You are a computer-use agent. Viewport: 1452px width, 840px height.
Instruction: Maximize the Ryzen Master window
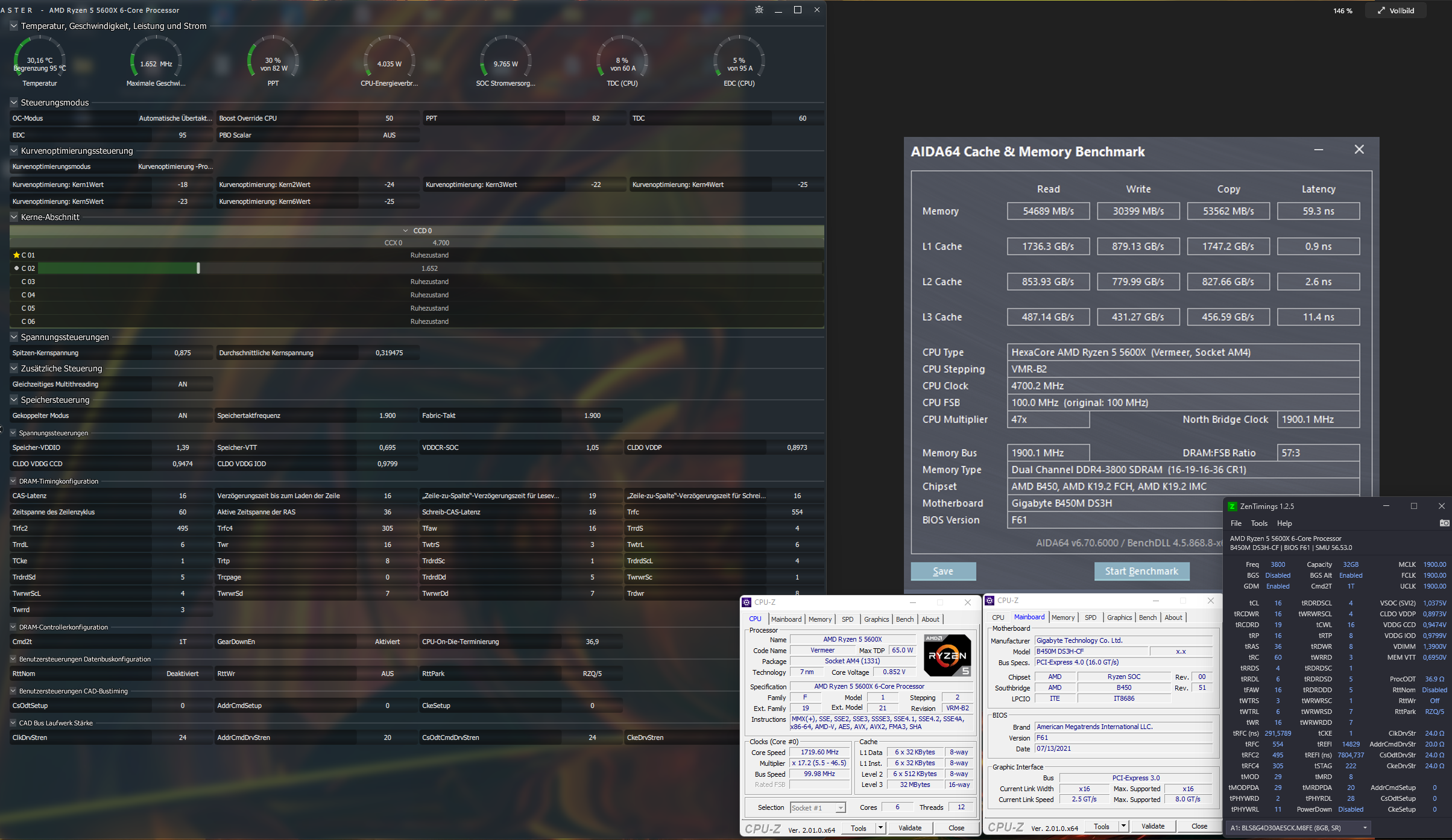[x=798, y=10]
